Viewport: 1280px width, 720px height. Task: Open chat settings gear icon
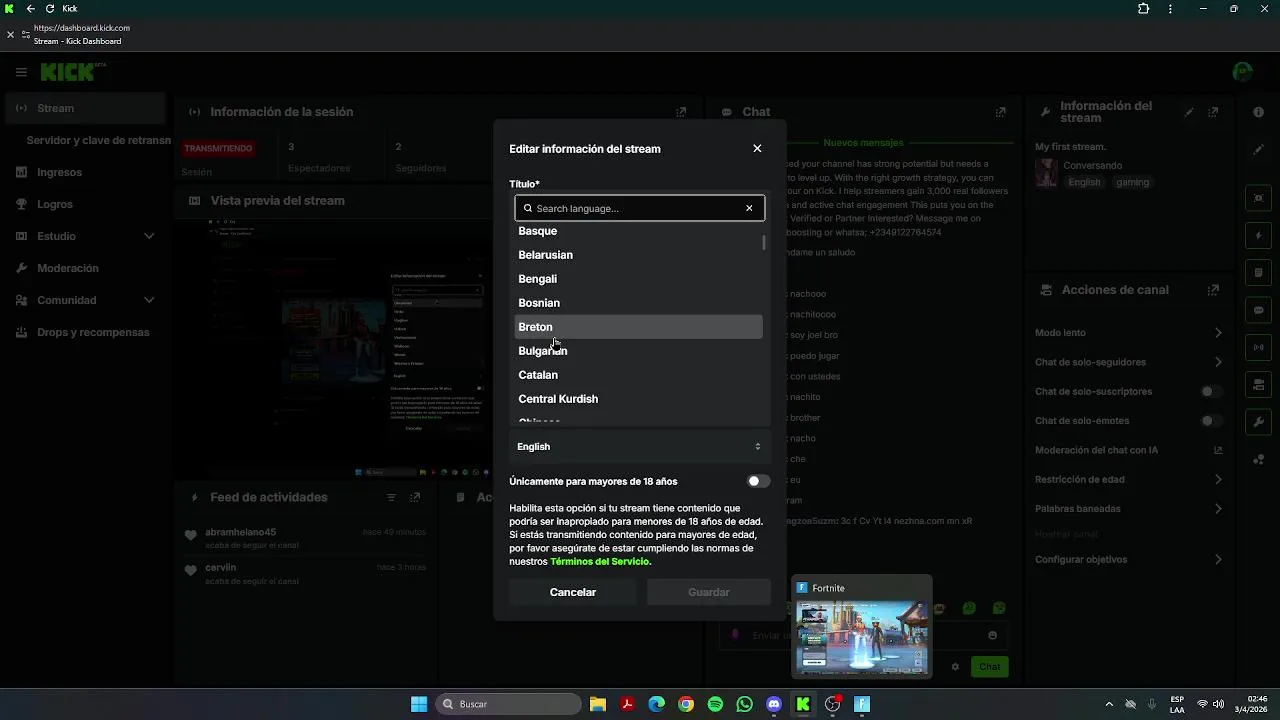coord(955,666)
